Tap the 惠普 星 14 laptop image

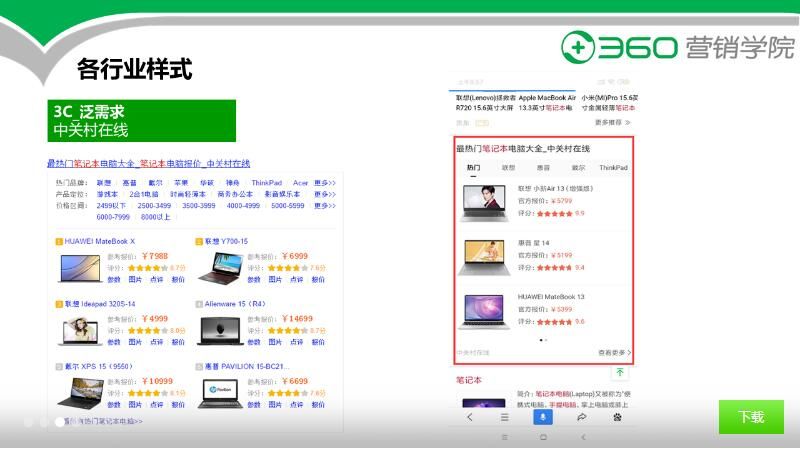click(x=483, y=258)
